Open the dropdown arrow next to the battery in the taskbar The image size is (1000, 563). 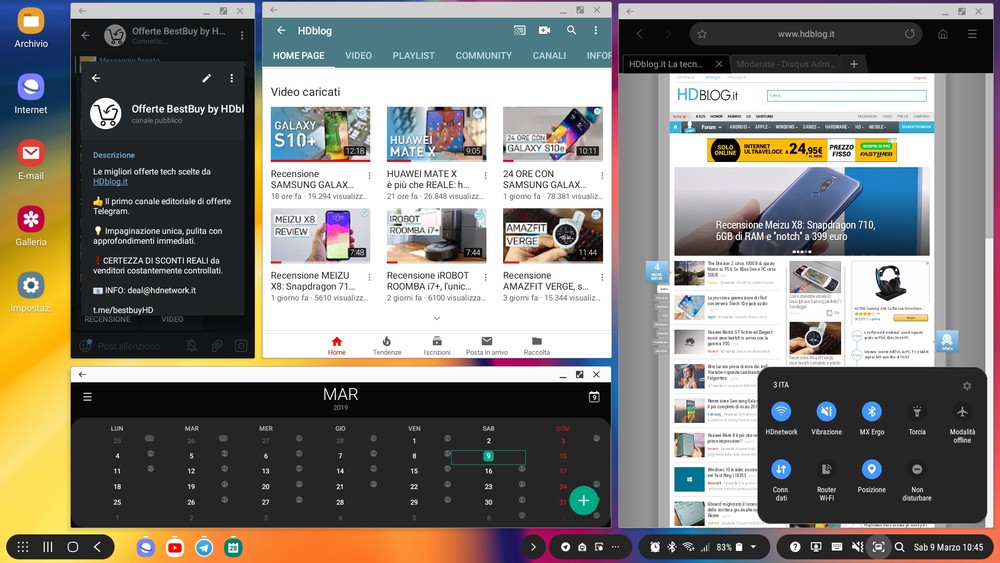pyautogui.click(x=753, y=547)
